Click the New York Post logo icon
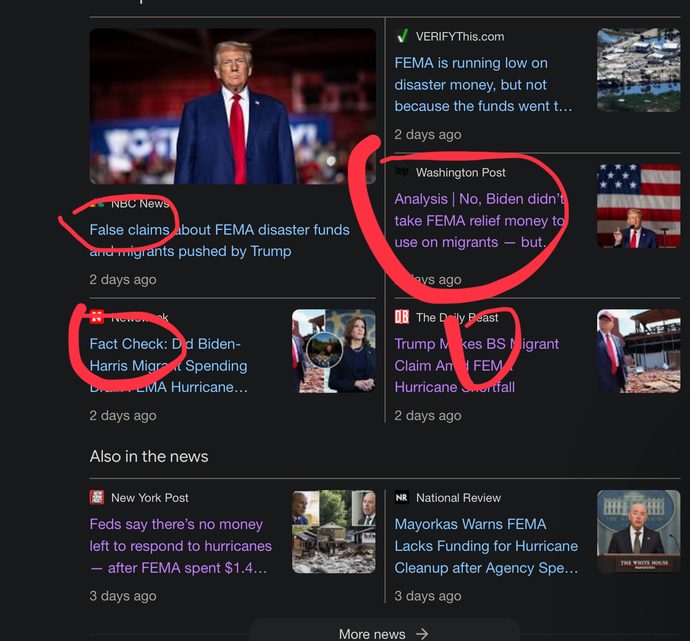Viewport: 690px width, 641px height. tap(97, 498)
